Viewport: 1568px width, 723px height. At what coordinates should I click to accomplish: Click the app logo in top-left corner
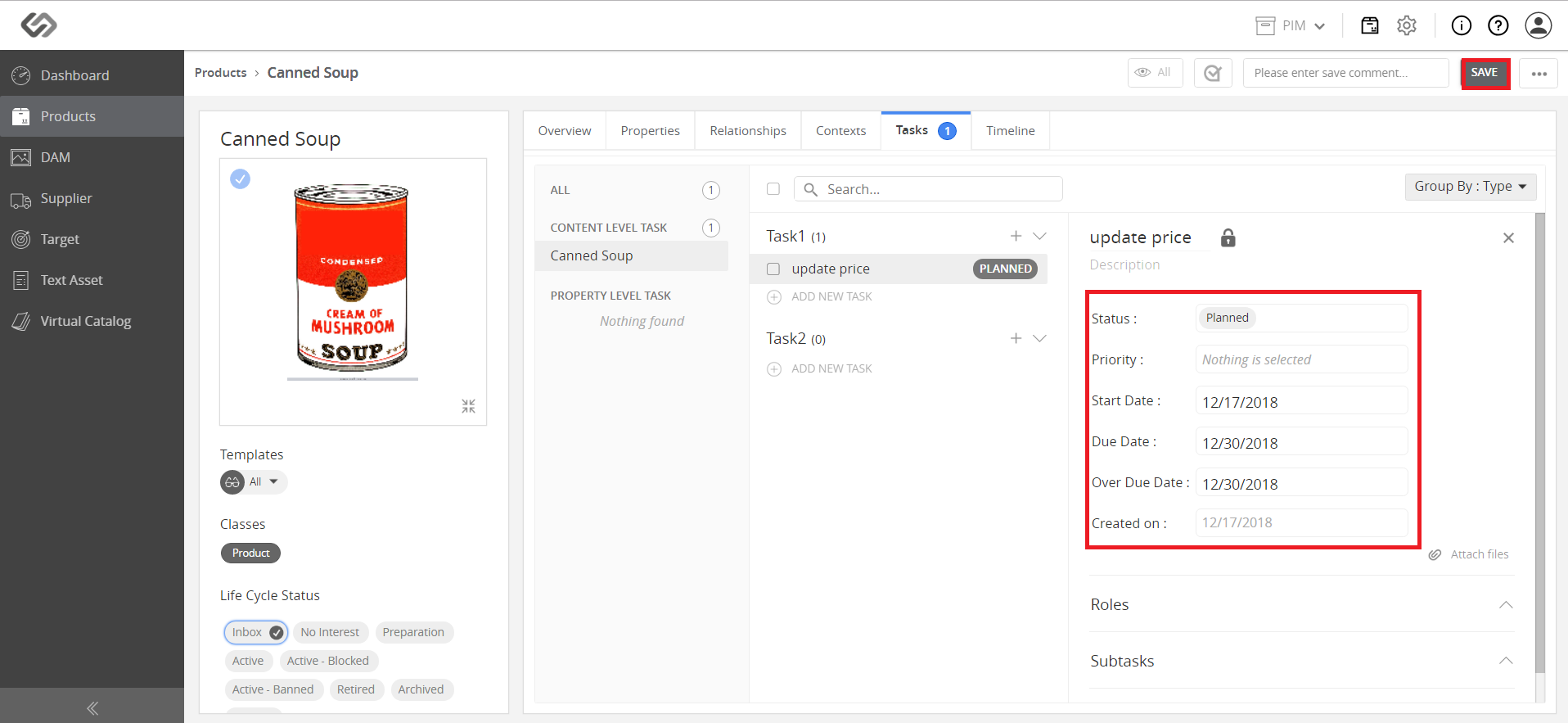pos(38,25)
